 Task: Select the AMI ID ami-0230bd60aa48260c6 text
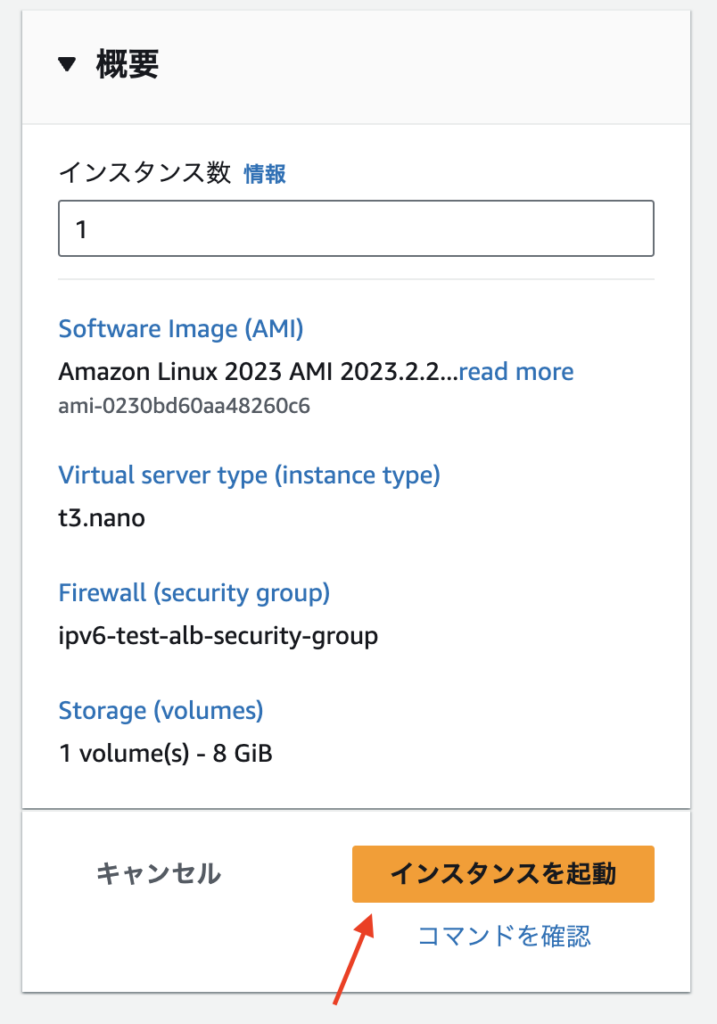click(x=184, y=406)
